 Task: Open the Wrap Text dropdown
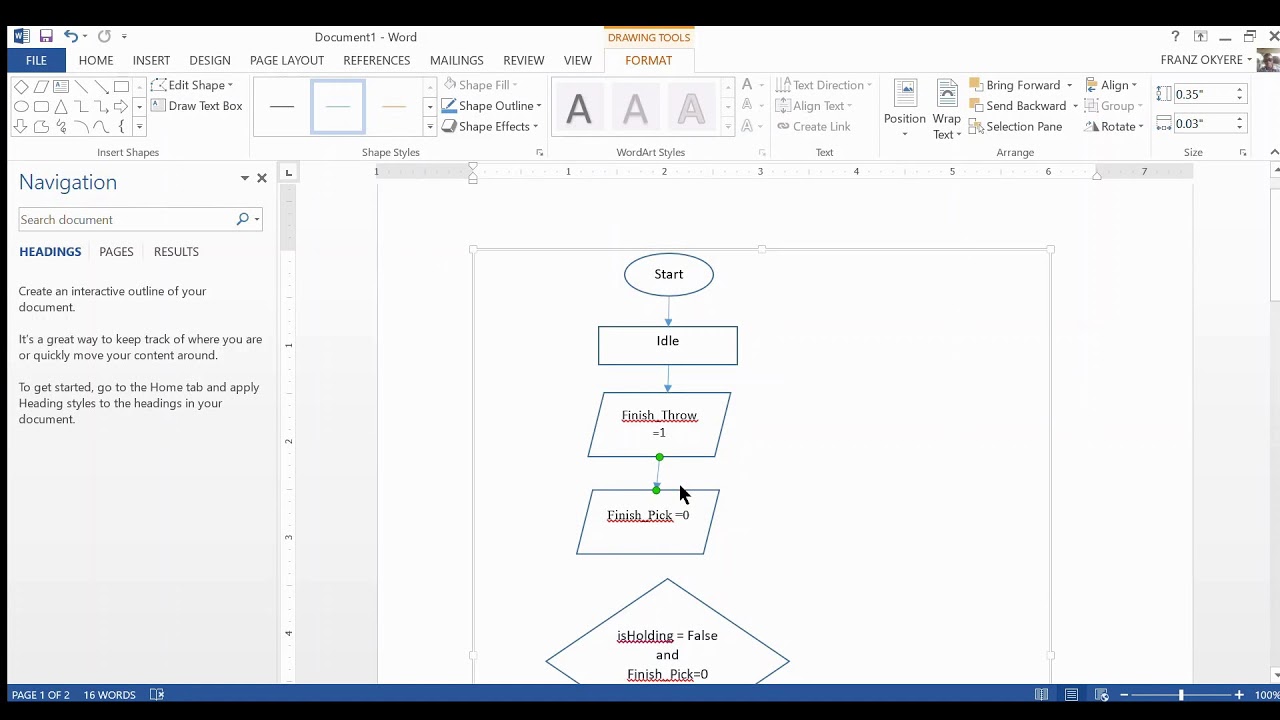(x=947, y=110)
